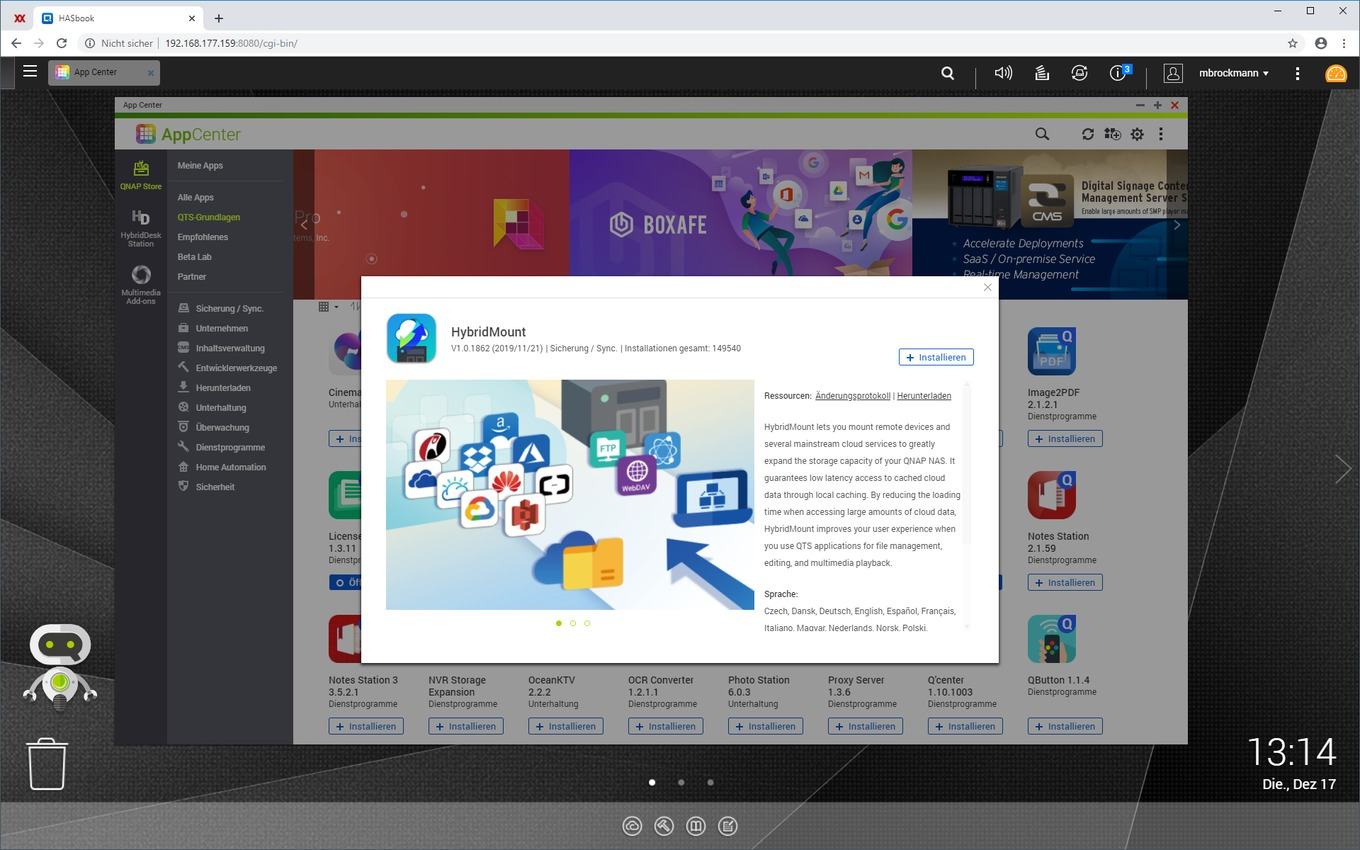Switch to first desktop page dot
This screenshot has height=850, width=1360.
click(x=652, y=783)
